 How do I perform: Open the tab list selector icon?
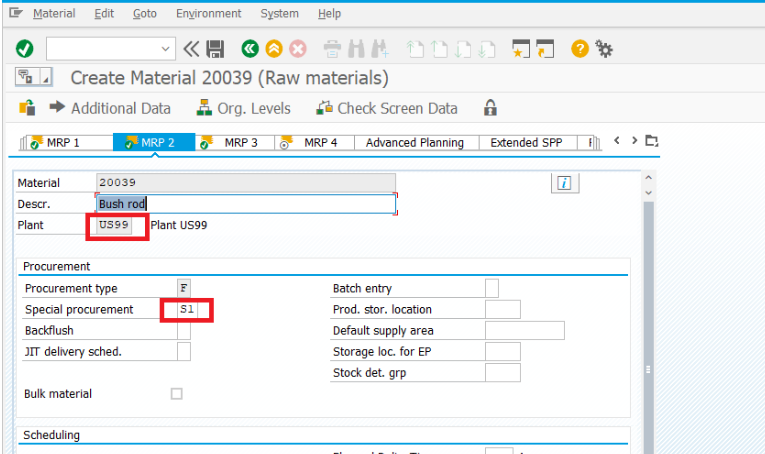point(652,141)
